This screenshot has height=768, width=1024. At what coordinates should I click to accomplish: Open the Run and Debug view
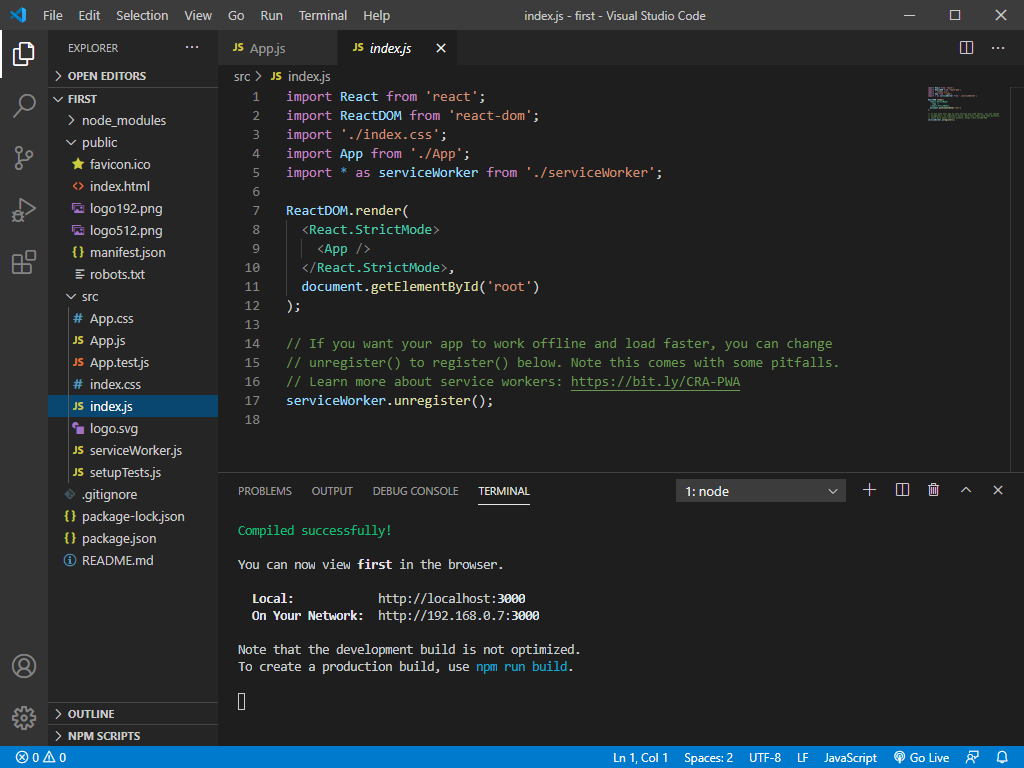(x=24, y=210)
